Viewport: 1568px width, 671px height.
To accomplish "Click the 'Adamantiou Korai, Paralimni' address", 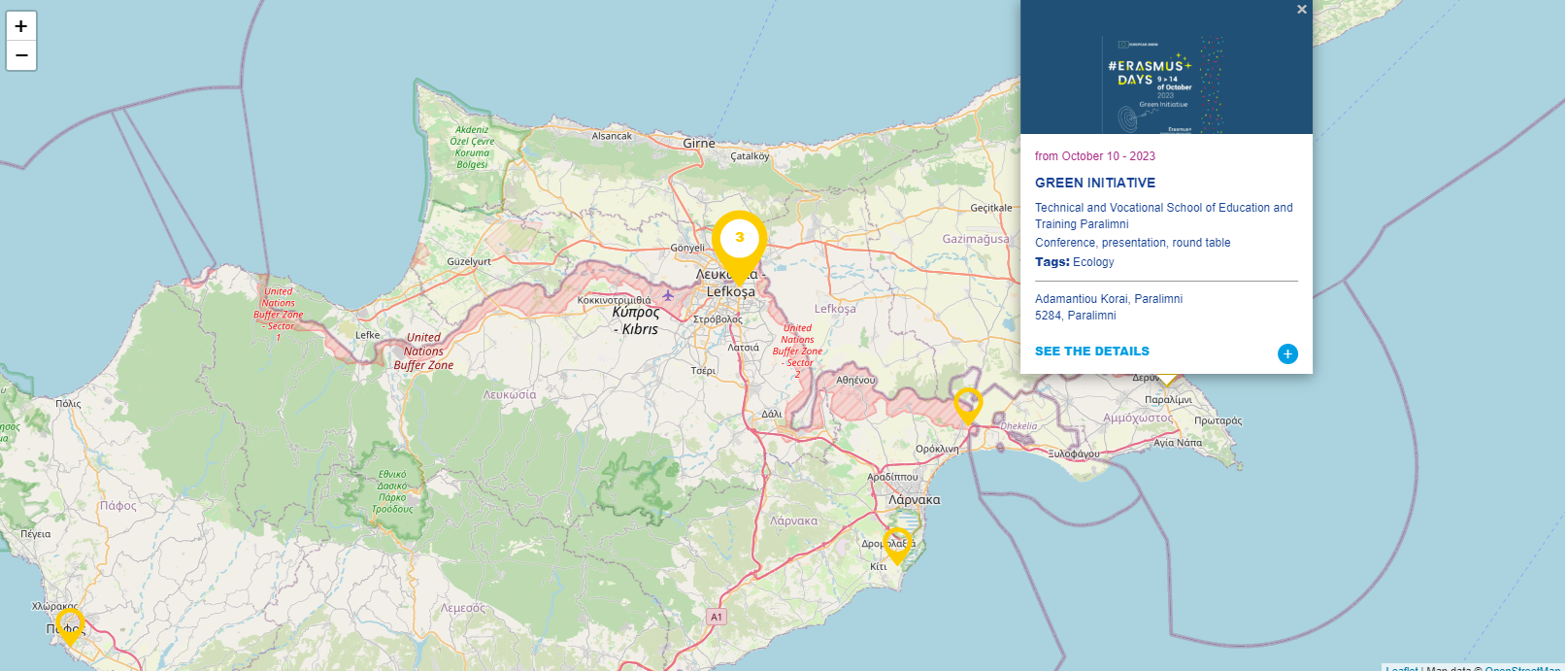I will [1109, 299].
